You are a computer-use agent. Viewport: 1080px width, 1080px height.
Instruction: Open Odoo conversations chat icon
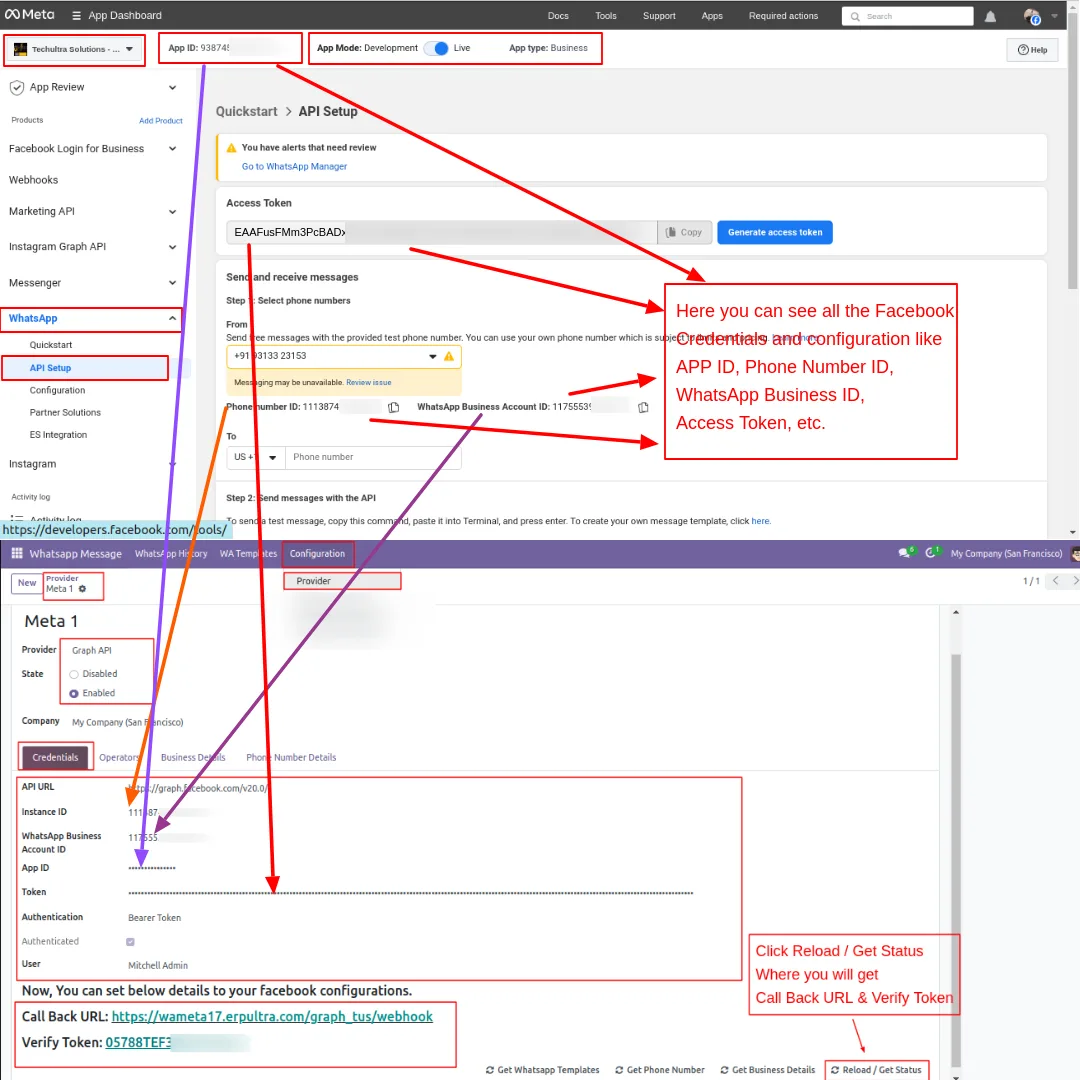(x=904, y=554)
